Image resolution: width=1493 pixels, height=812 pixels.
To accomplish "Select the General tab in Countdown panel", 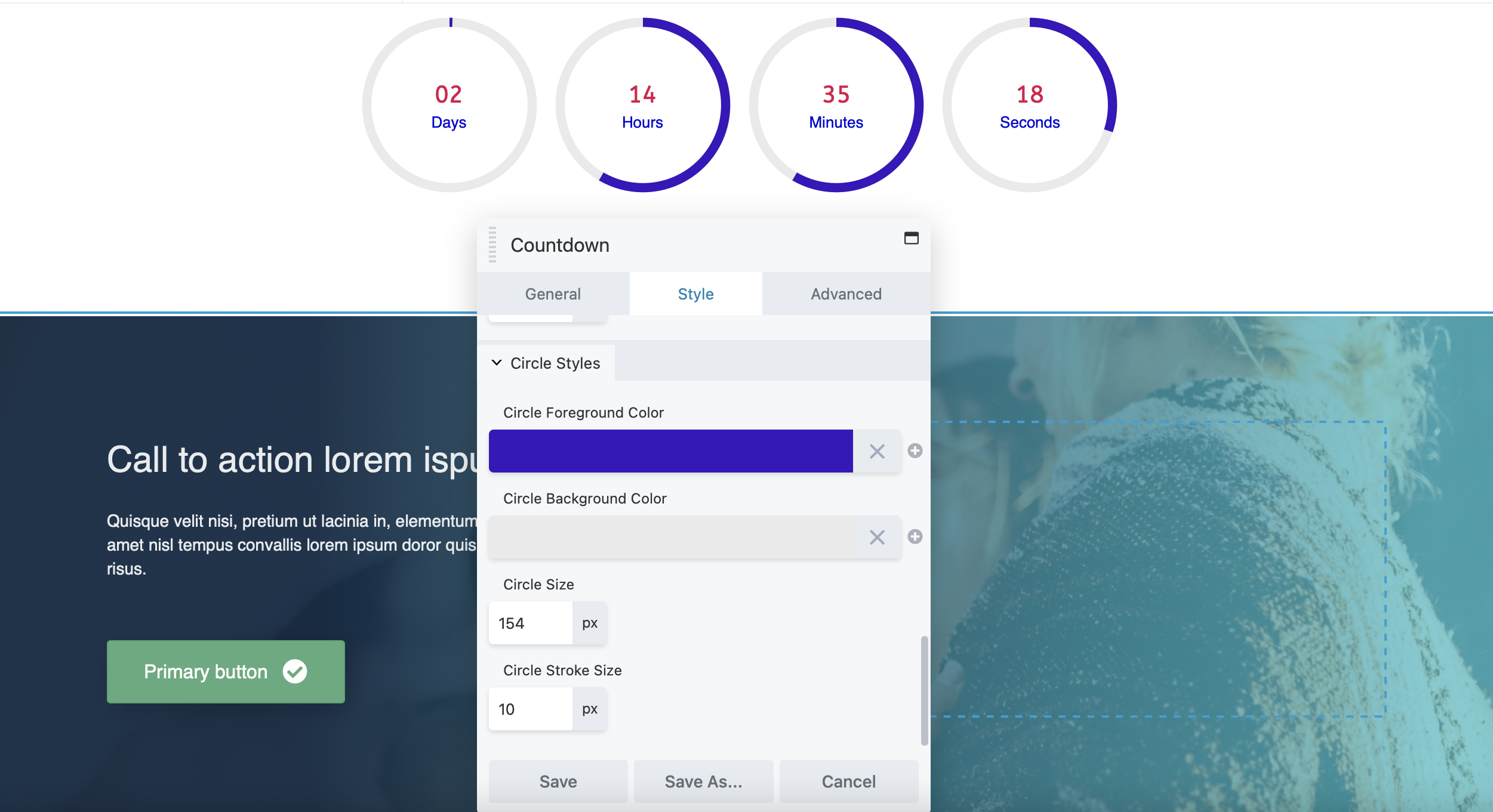I will [553, 293].
